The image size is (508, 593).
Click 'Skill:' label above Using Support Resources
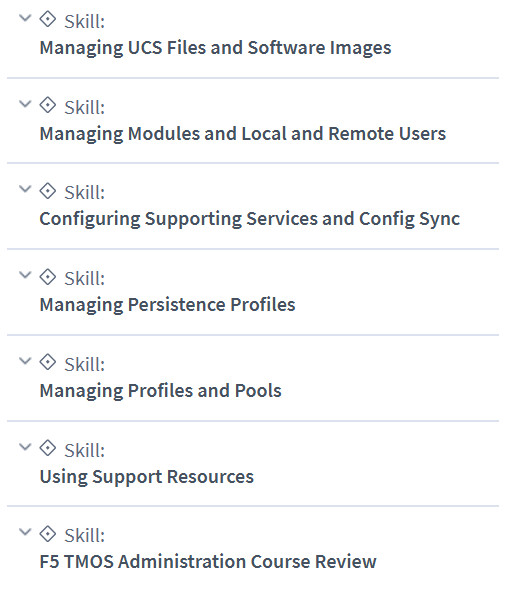tap(84, 451)
